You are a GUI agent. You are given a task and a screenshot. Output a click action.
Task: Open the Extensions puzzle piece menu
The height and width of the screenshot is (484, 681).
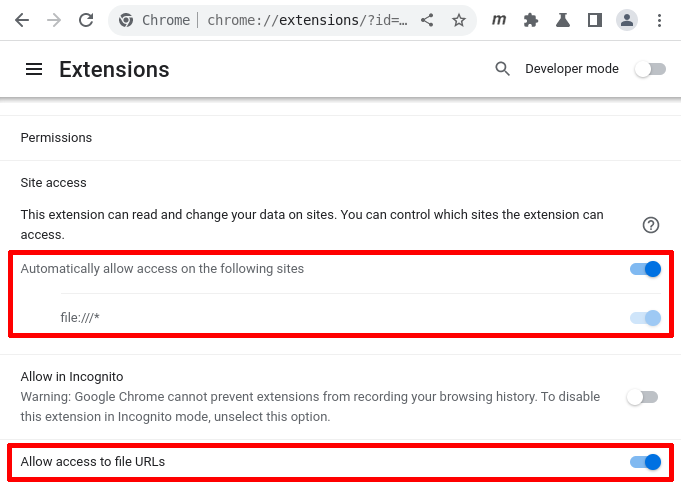531,20
